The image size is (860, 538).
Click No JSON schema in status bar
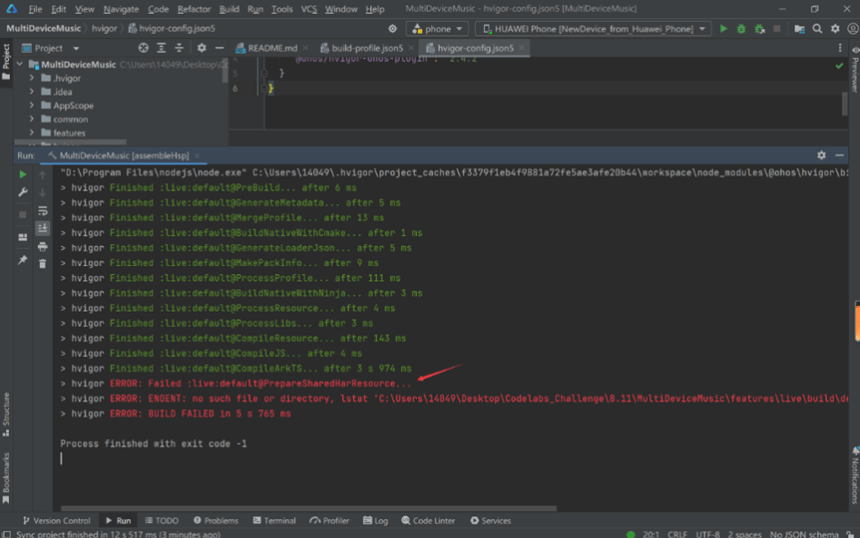pos(804,534)
